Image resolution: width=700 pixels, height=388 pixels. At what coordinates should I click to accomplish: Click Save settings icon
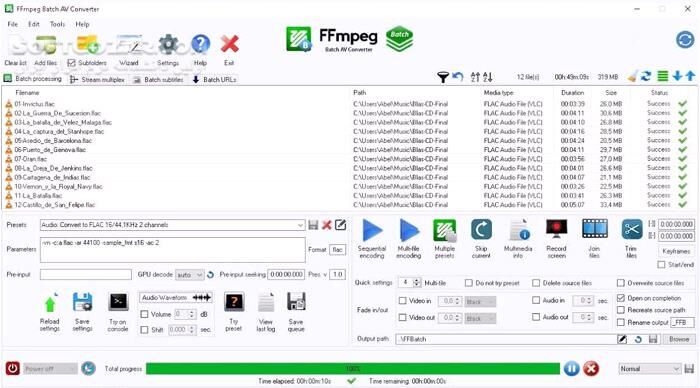tap(83, 303)
